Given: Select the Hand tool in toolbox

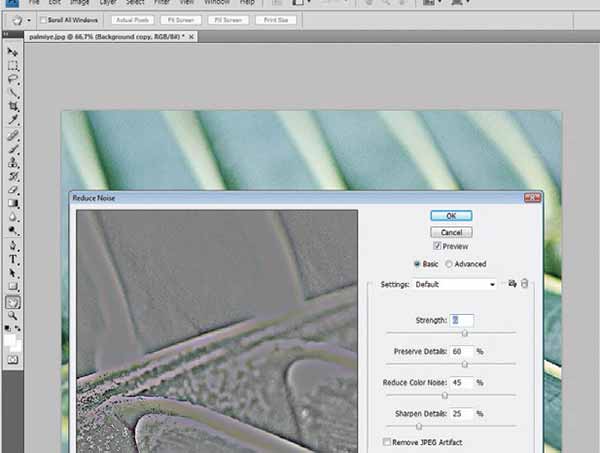Looking at the screenshot, I should point(13,303).
